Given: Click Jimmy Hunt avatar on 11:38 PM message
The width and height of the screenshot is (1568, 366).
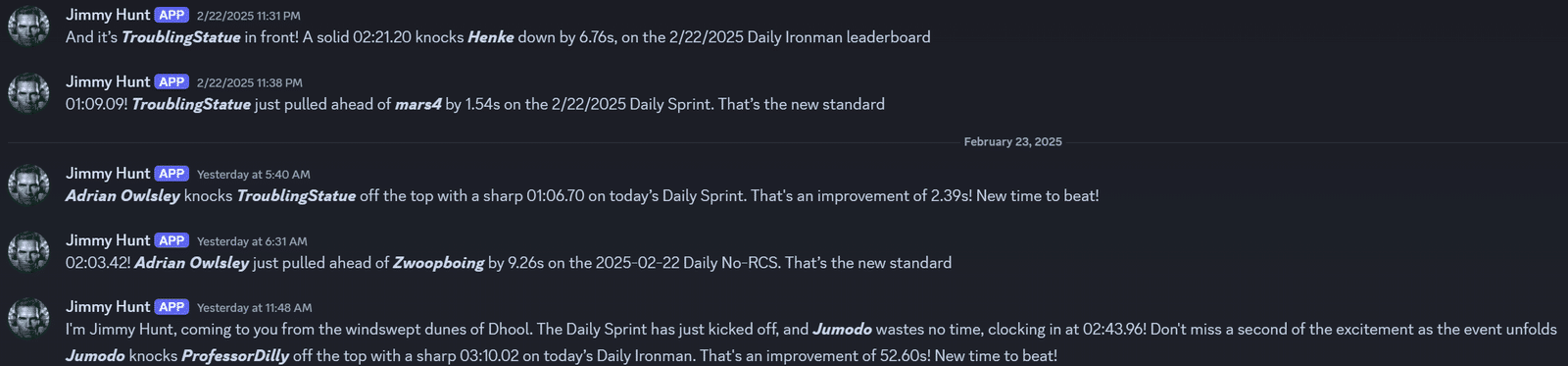Looking at the screenshot, I should (x=28, y=93).
